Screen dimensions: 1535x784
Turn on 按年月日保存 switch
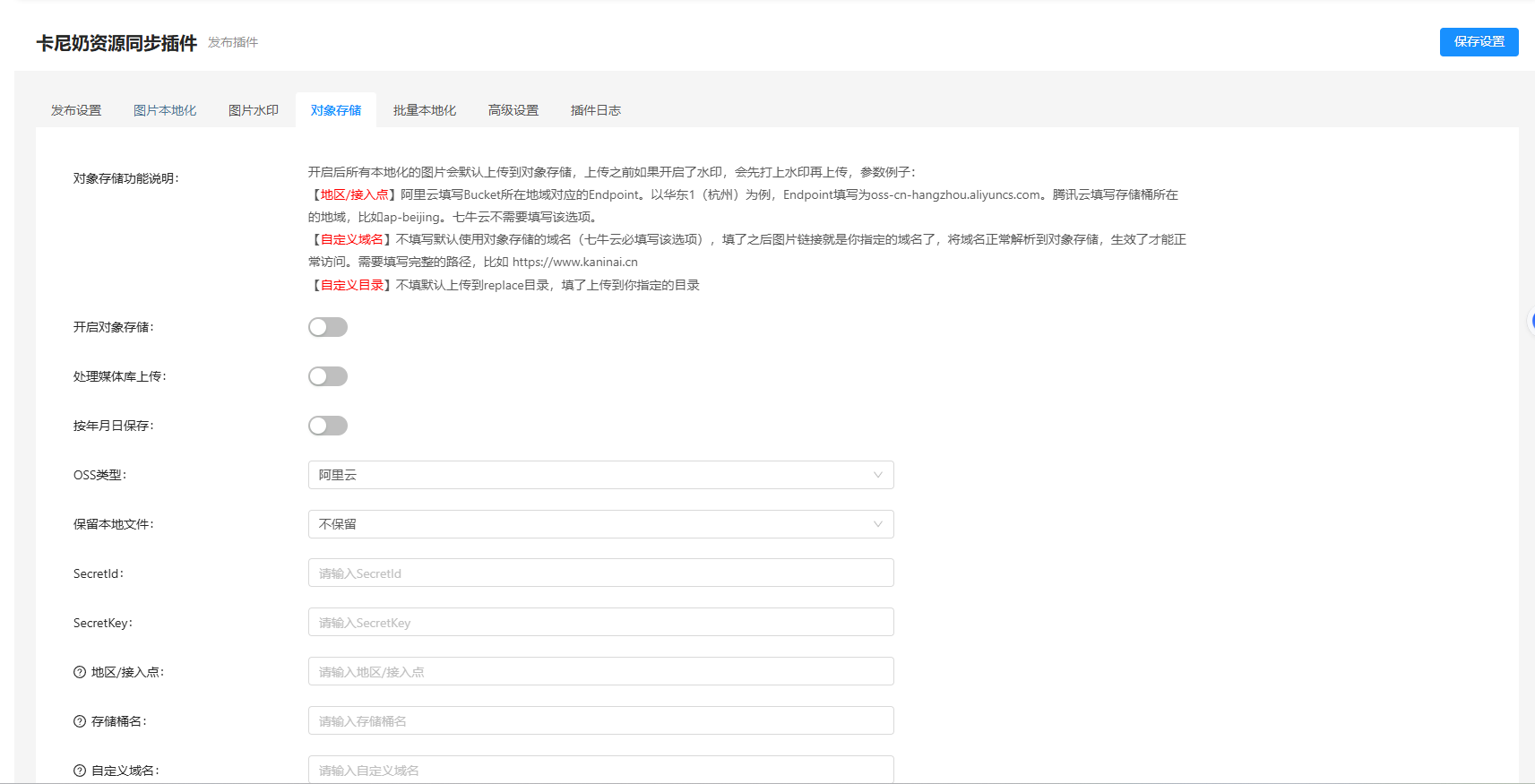click(x=328, y=426)
